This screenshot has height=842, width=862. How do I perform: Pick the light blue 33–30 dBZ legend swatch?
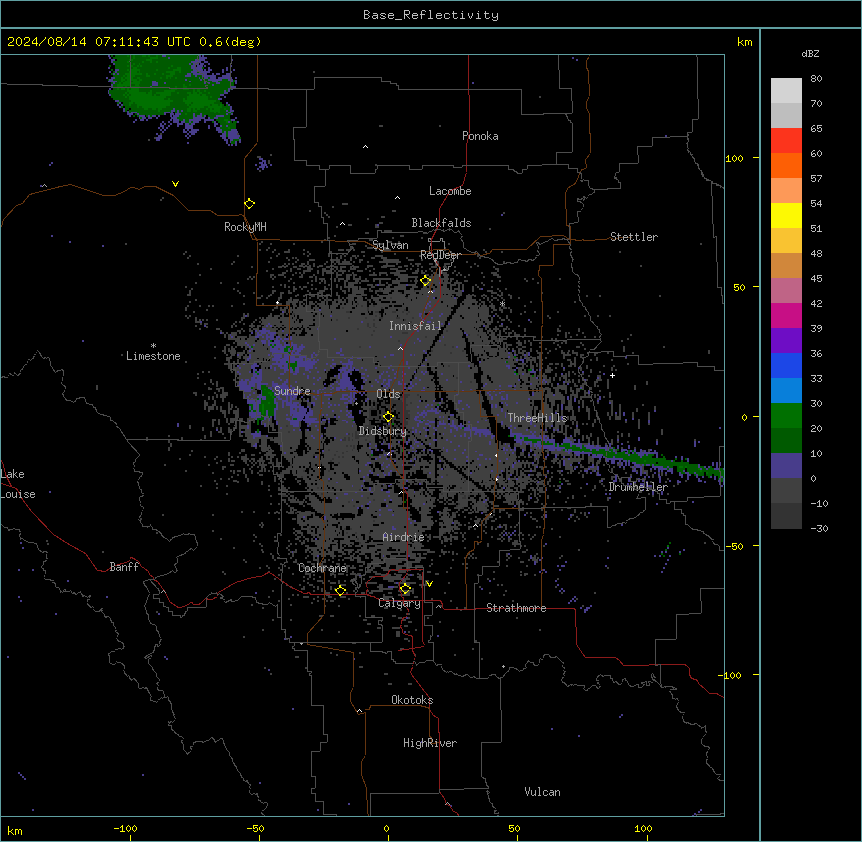click(x=786, y=391)
